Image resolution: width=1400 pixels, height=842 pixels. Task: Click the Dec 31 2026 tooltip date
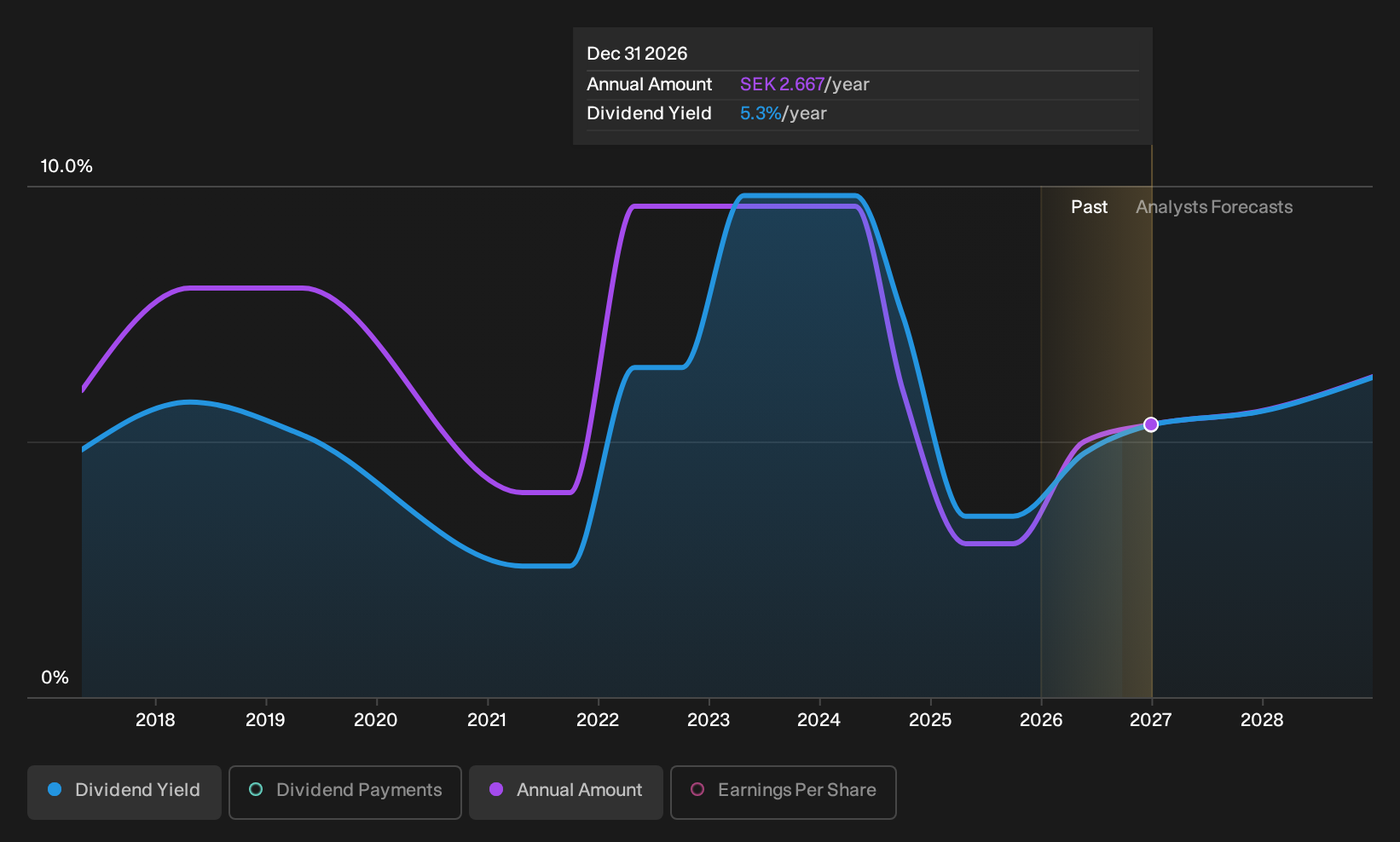[637, 54]
